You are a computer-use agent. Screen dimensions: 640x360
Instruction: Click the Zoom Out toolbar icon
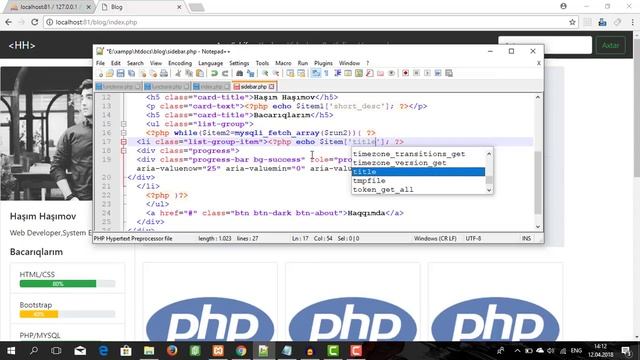click(x=276, y=73)
